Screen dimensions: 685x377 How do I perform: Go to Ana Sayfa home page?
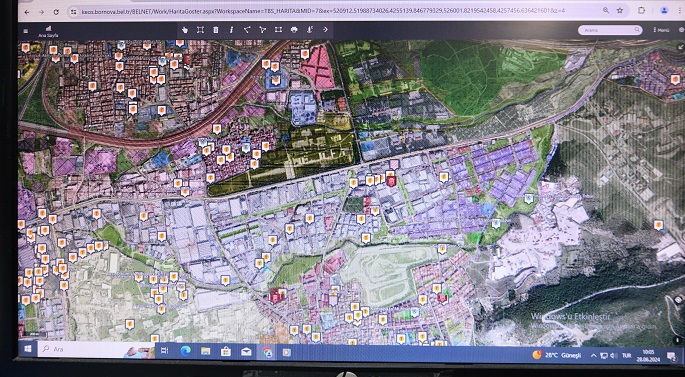(48, 31)
